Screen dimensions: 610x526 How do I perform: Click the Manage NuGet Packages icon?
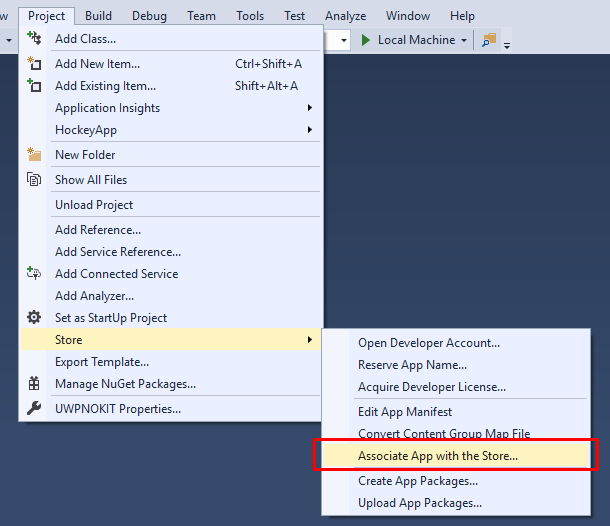34,383
